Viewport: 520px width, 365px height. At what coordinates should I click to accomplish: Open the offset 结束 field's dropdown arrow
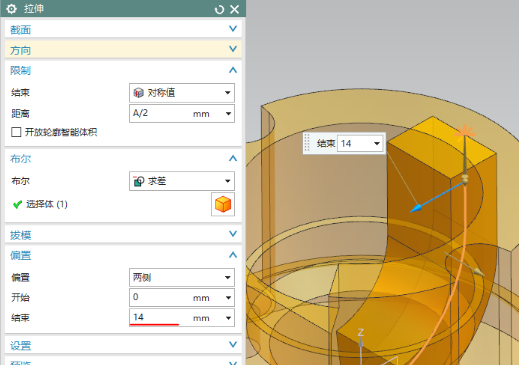tap(228, 318)
